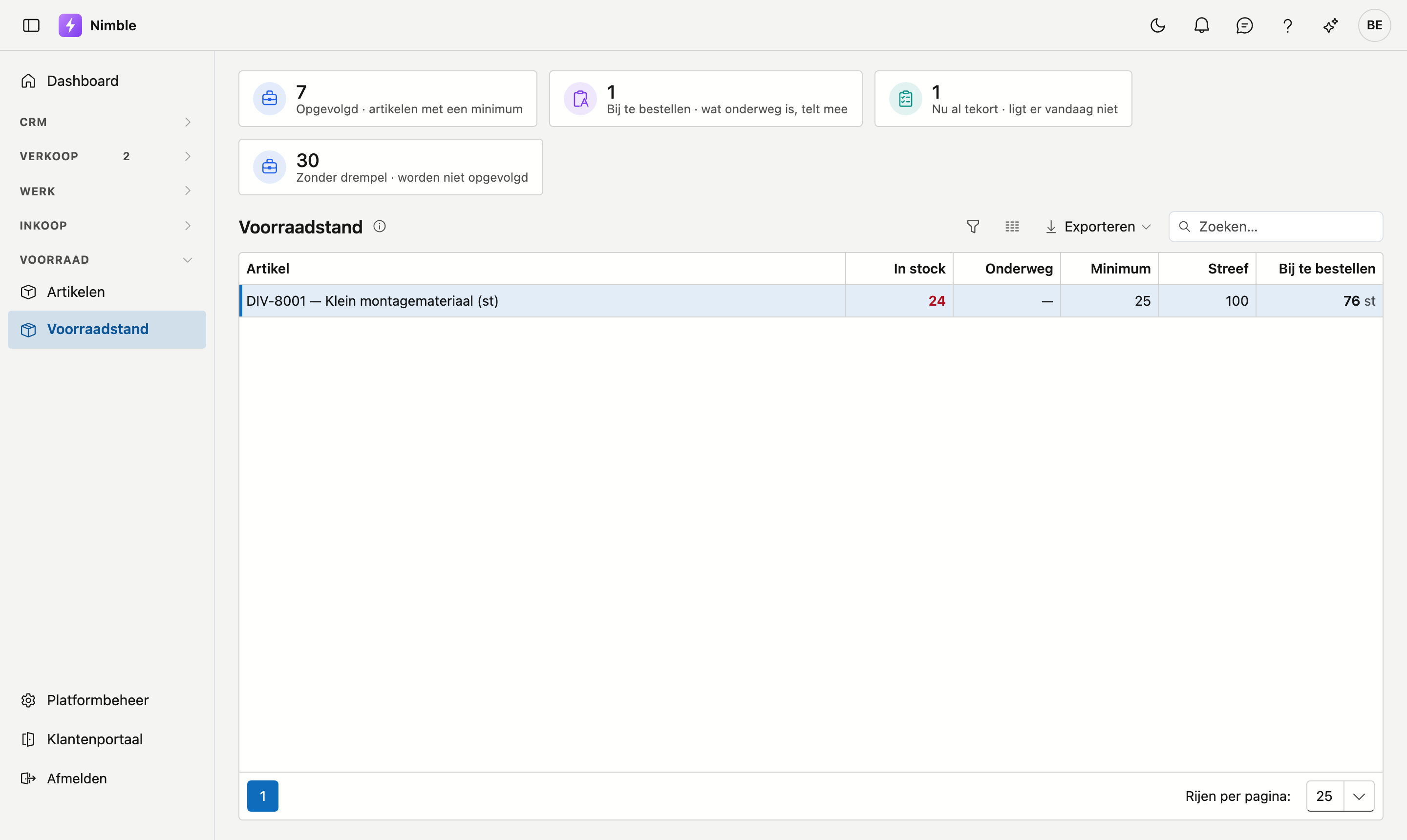The width and height of the screenshot is (1407, 840).
Task: Go to page 1
Action: pos(263,796)
